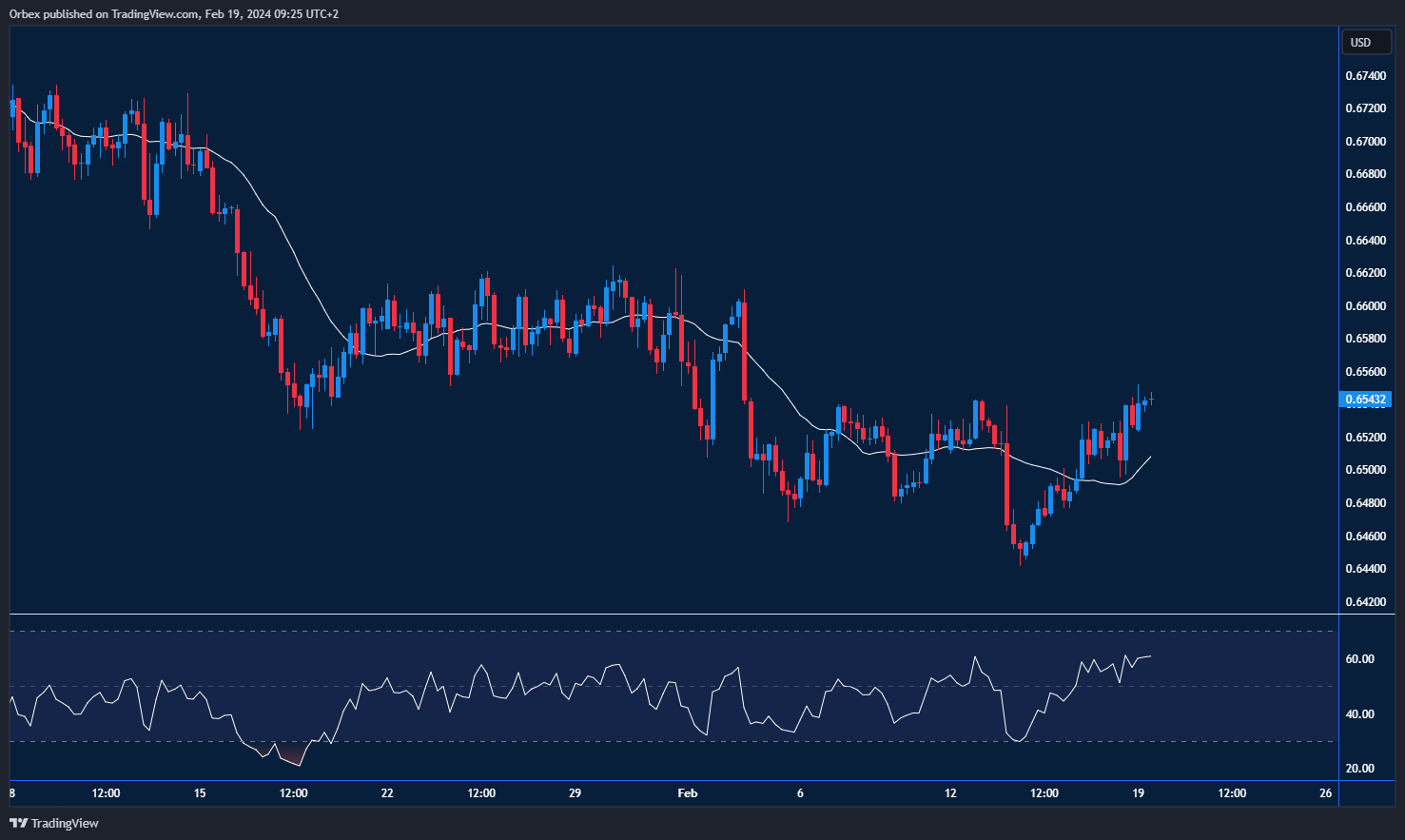Image resolution: width=1405 pixels, height=840 pixels.
Task: Select date 26 on the time axis
Action: 1325,793
